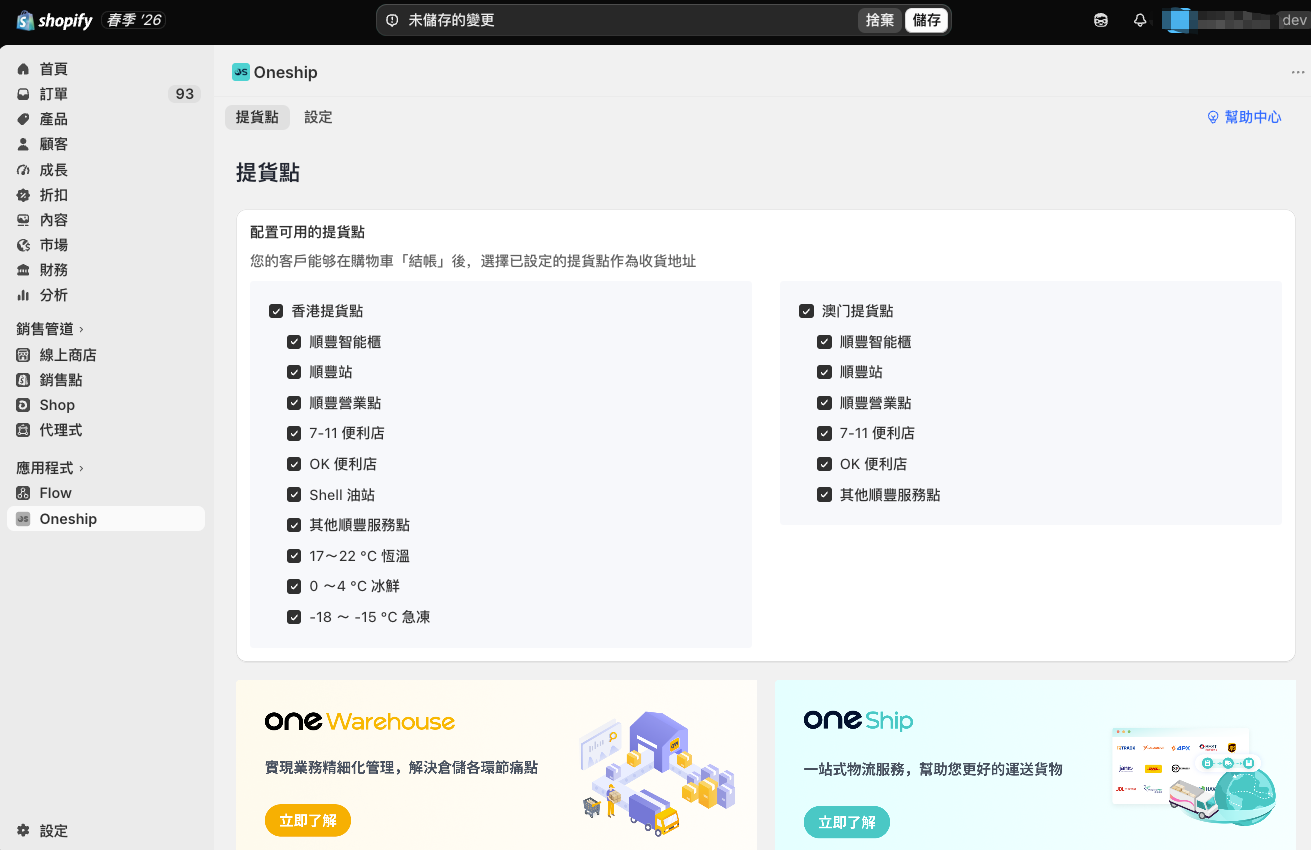This screenshot has width=1311, height=850.
Task: Click the 未儲存的變更 status text
Action: click(451, 20)
